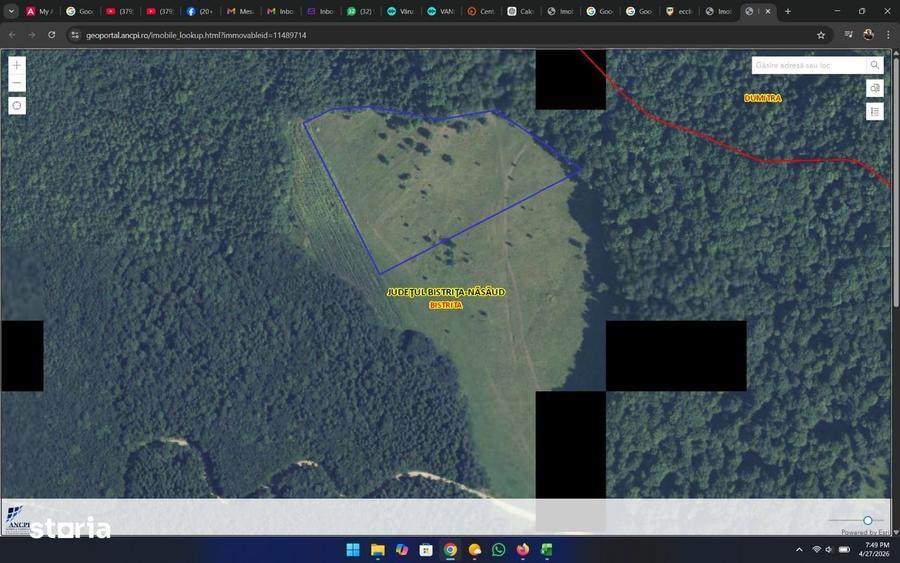Switch to the 'My A' tab
Image resolution: width=900 pixels, height=563 pixels.
(40, 11)
